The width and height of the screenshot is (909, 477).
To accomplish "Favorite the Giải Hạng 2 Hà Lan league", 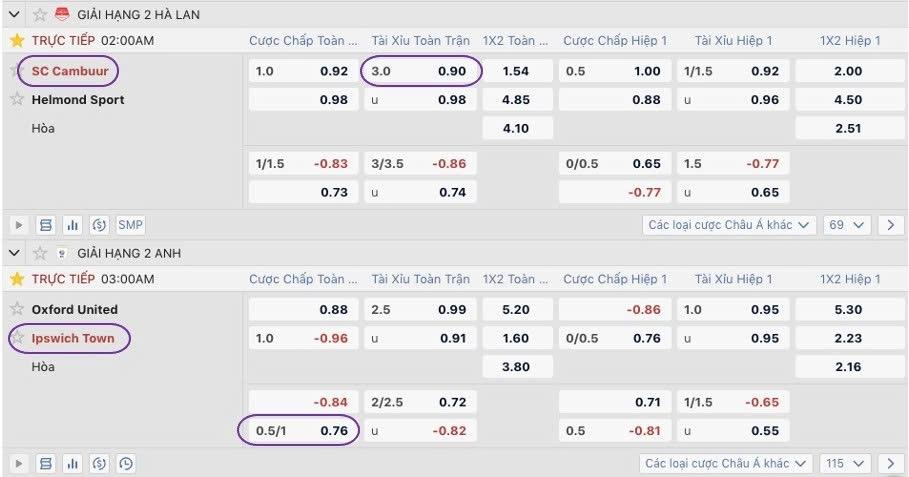I will pos(40,14).
